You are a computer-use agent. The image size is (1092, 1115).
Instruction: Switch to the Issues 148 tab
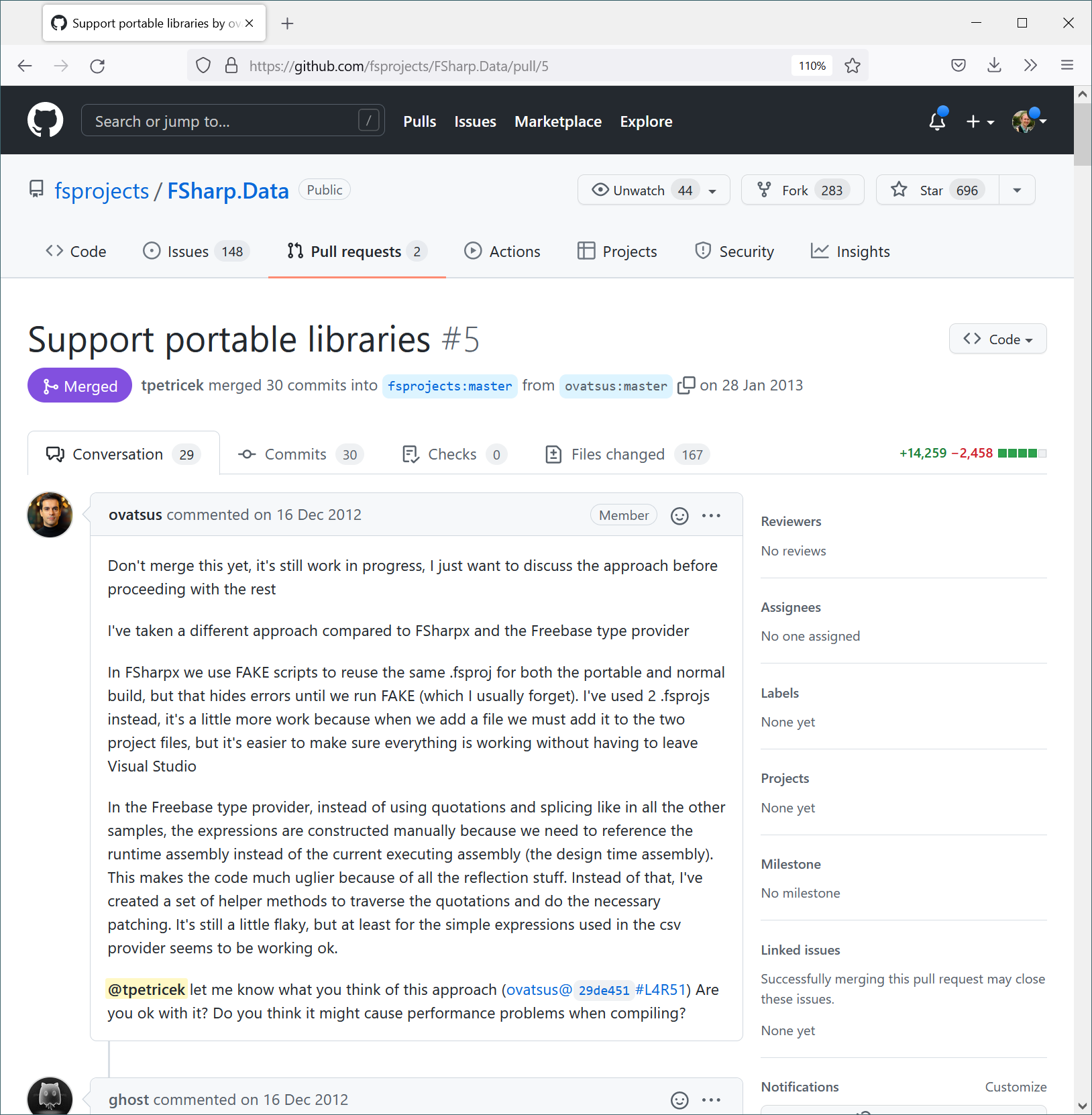[197, 252]
